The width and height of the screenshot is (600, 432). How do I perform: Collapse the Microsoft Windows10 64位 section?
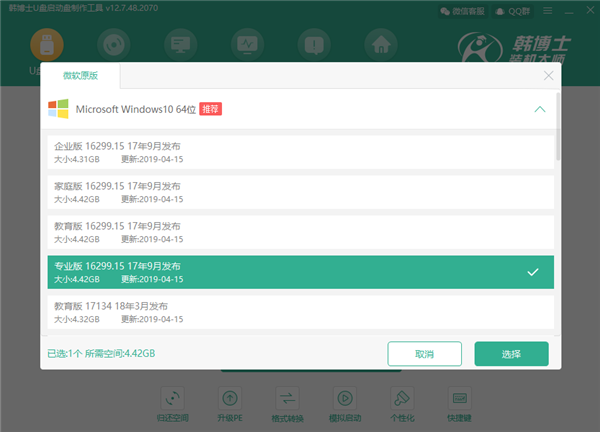pos(540,108)
